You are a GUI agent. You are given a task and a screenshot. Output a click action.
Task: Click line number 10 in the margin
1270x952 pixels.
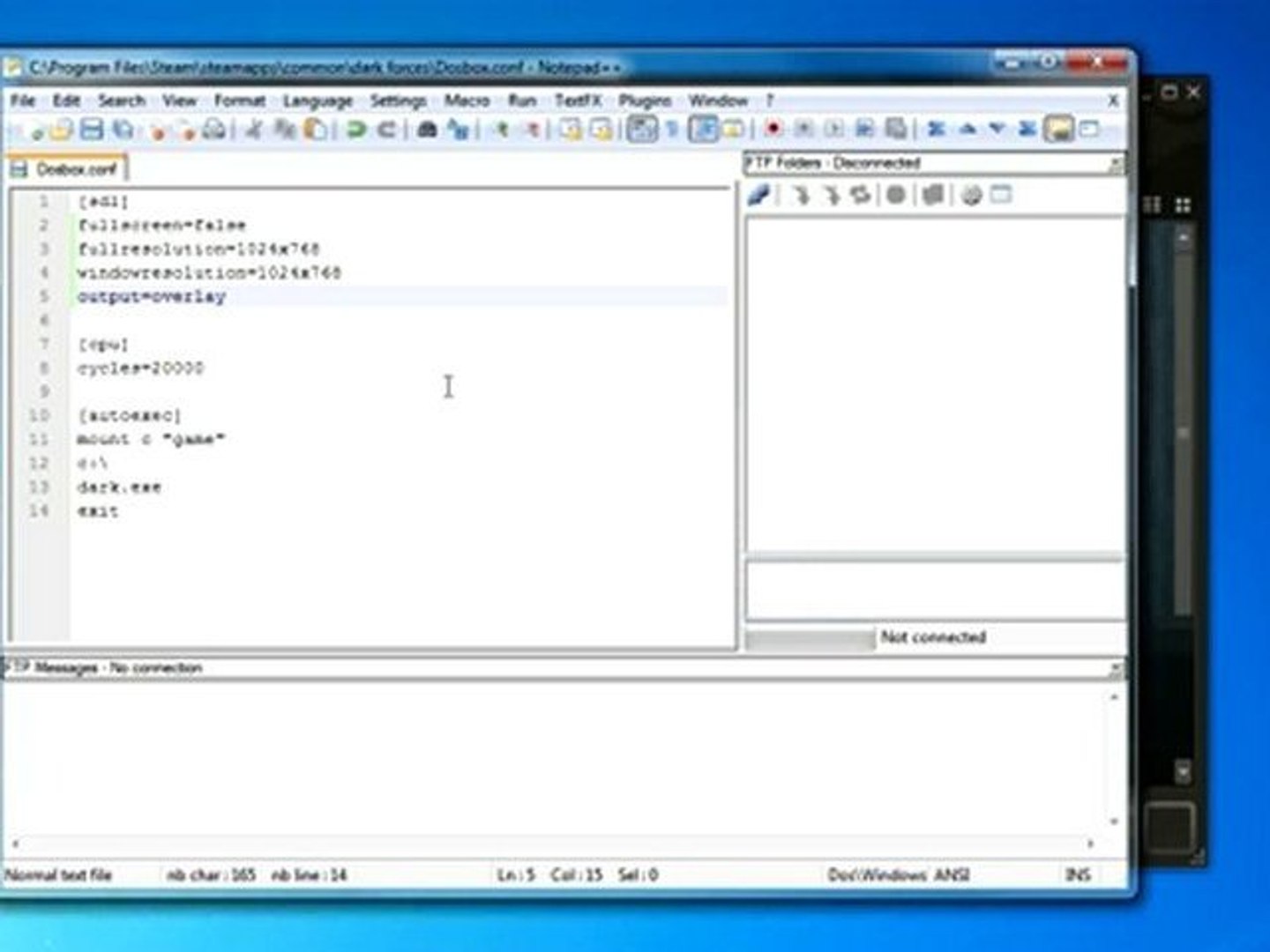(40, 415)
